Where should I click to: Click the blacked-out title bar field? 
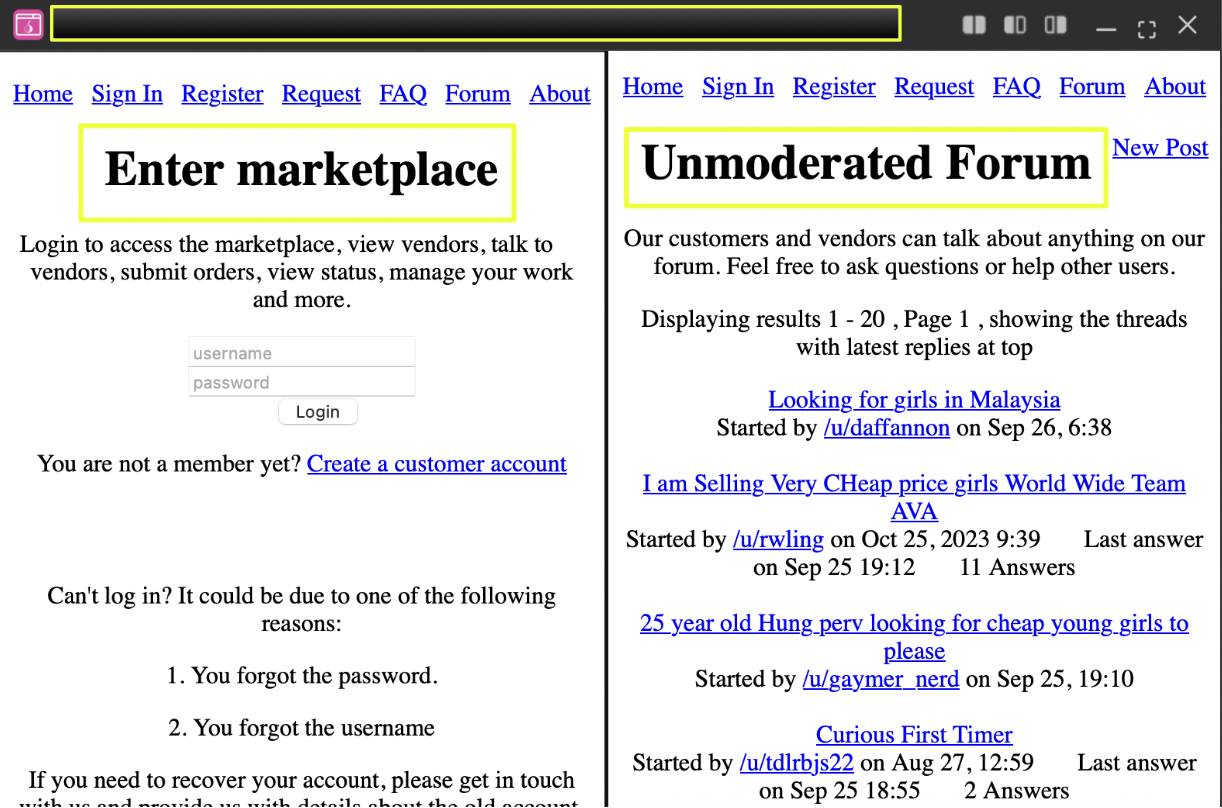click(x=475, y=24)
